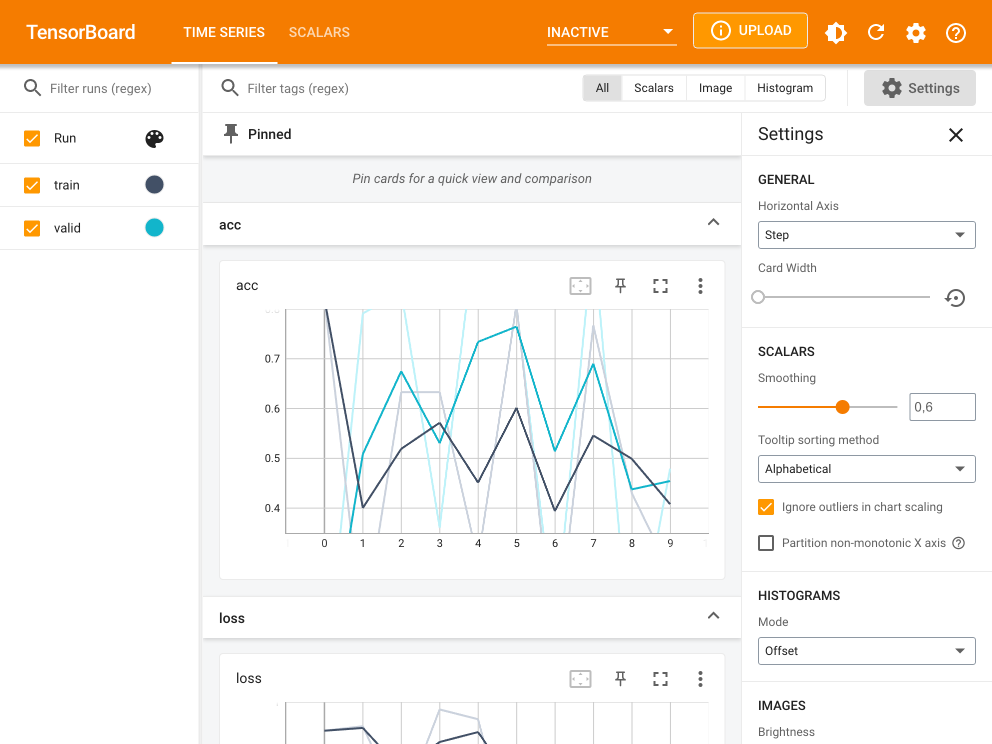Image resolution: width=992 pixels, height=744 pixels.
Task: Uncheck the valid run checkbox
Action: (32, 228)
